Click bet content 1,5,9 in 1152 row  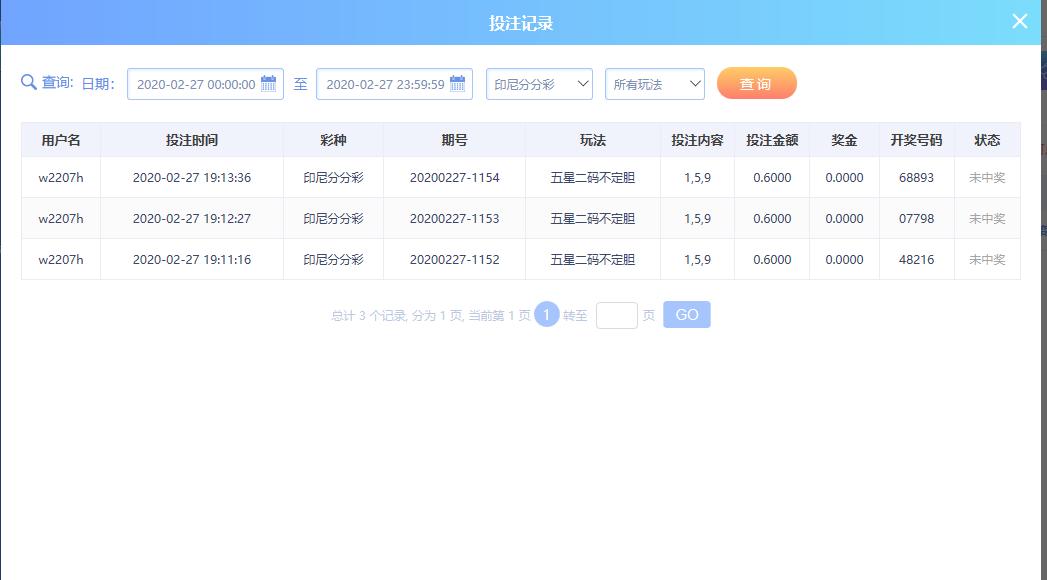tap(697, 260)
